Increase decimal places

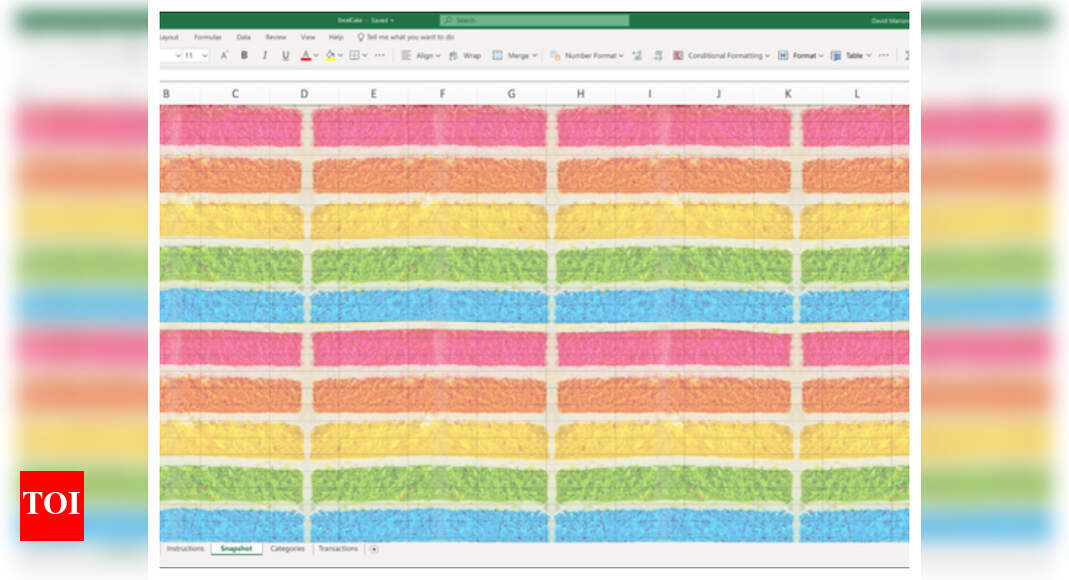[x=637, y=55]
